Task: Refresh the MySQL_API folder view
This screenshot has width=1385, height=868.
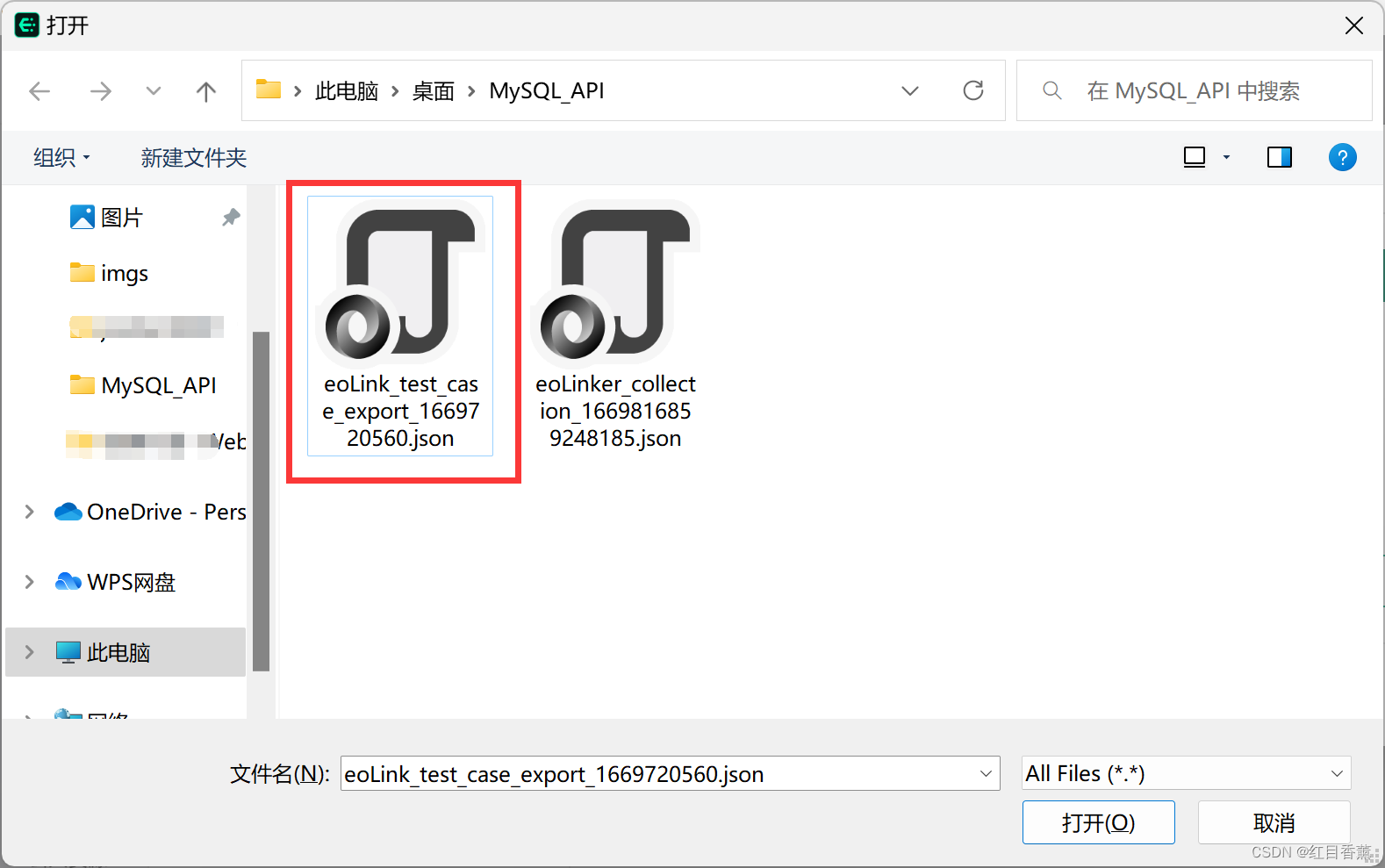Action: click(973, 90)
